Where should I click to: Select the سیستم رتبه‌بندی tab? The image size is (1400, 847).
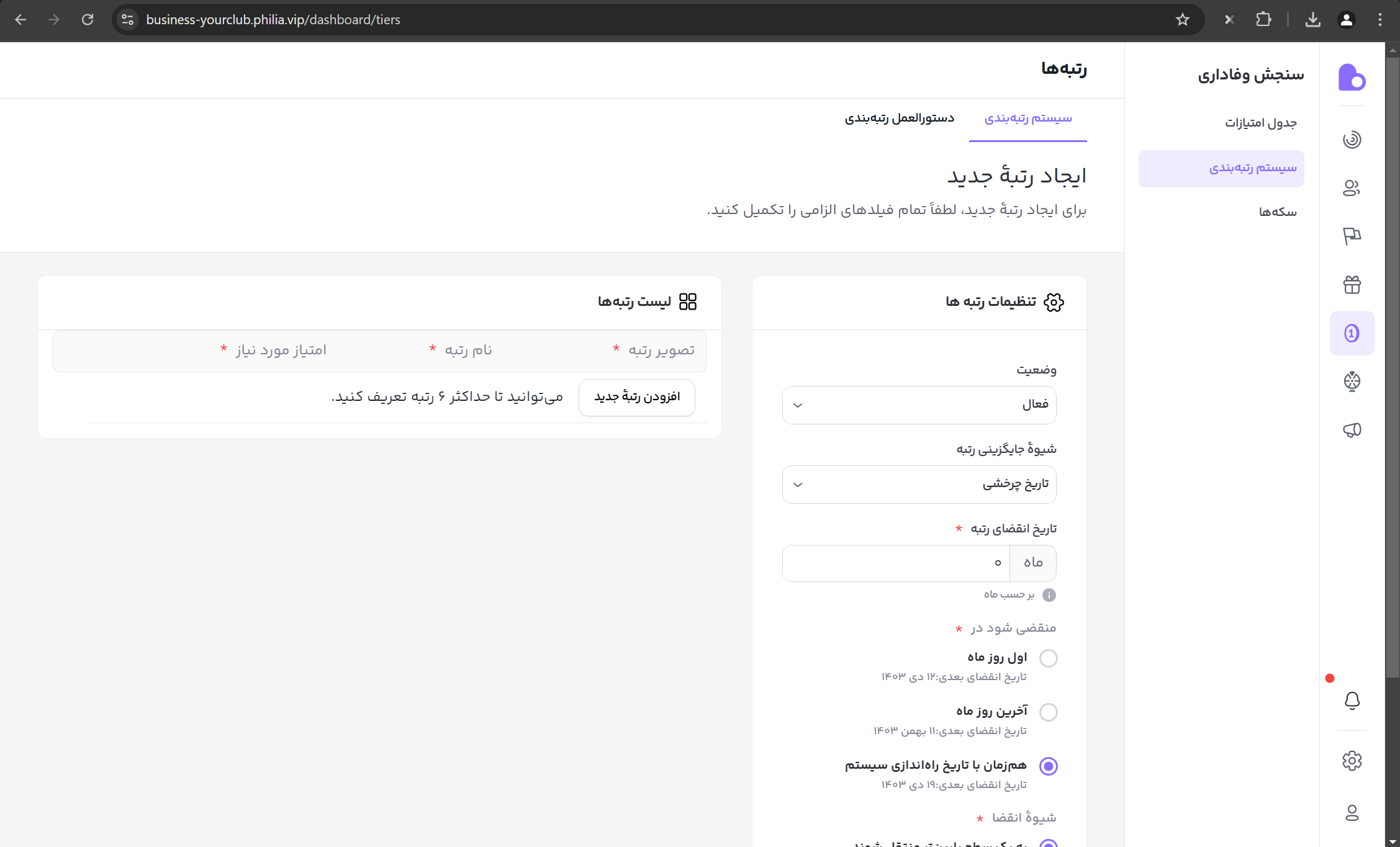(x=1027, y=119)
